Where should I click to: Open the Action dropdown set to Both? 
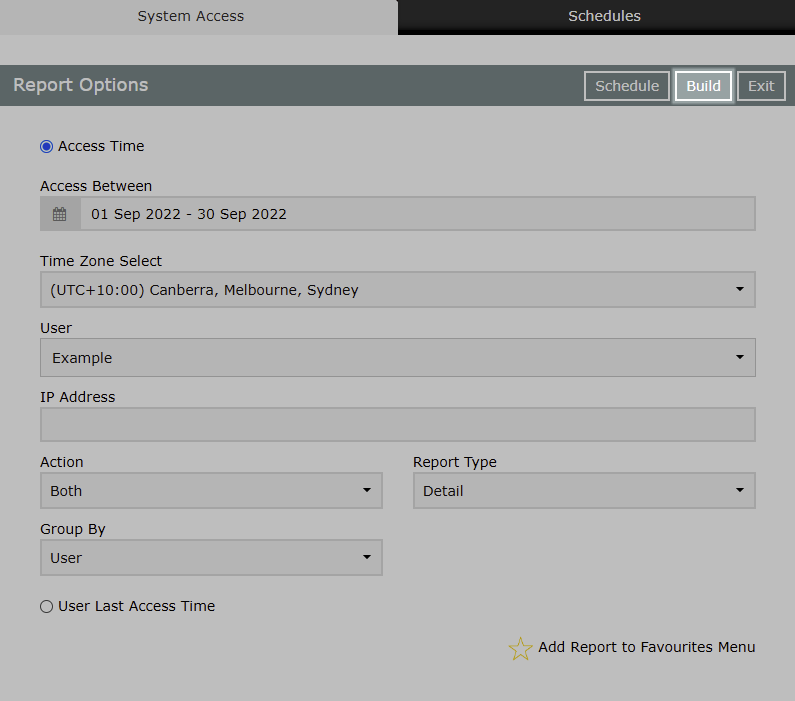click(x=211, y=491)
